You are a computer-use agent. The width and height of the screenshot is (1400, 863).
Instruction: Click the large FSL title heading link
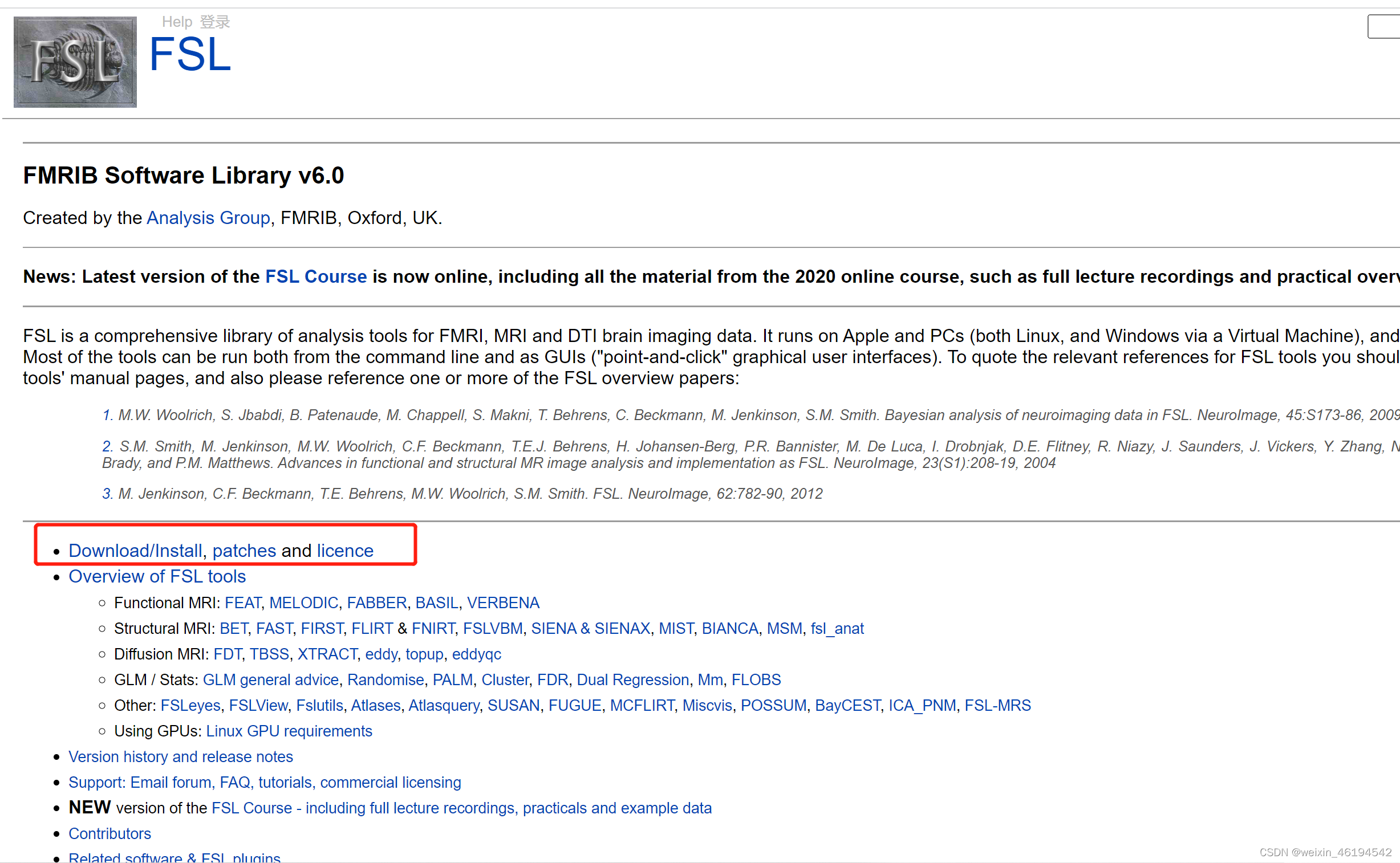[189, 55]
